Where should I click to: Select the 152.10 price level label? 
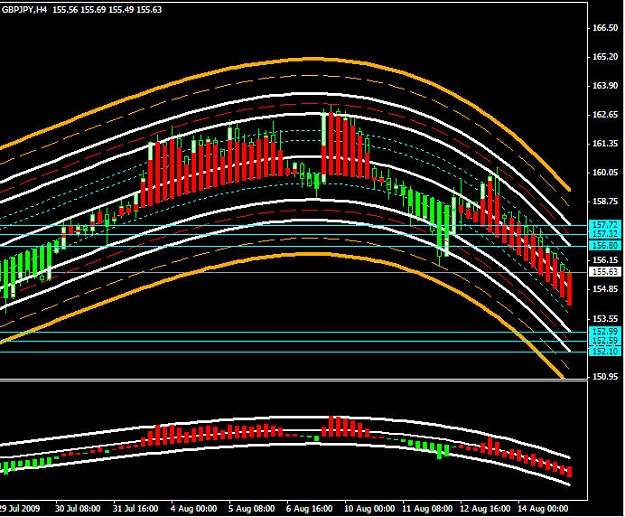(605, 351)
